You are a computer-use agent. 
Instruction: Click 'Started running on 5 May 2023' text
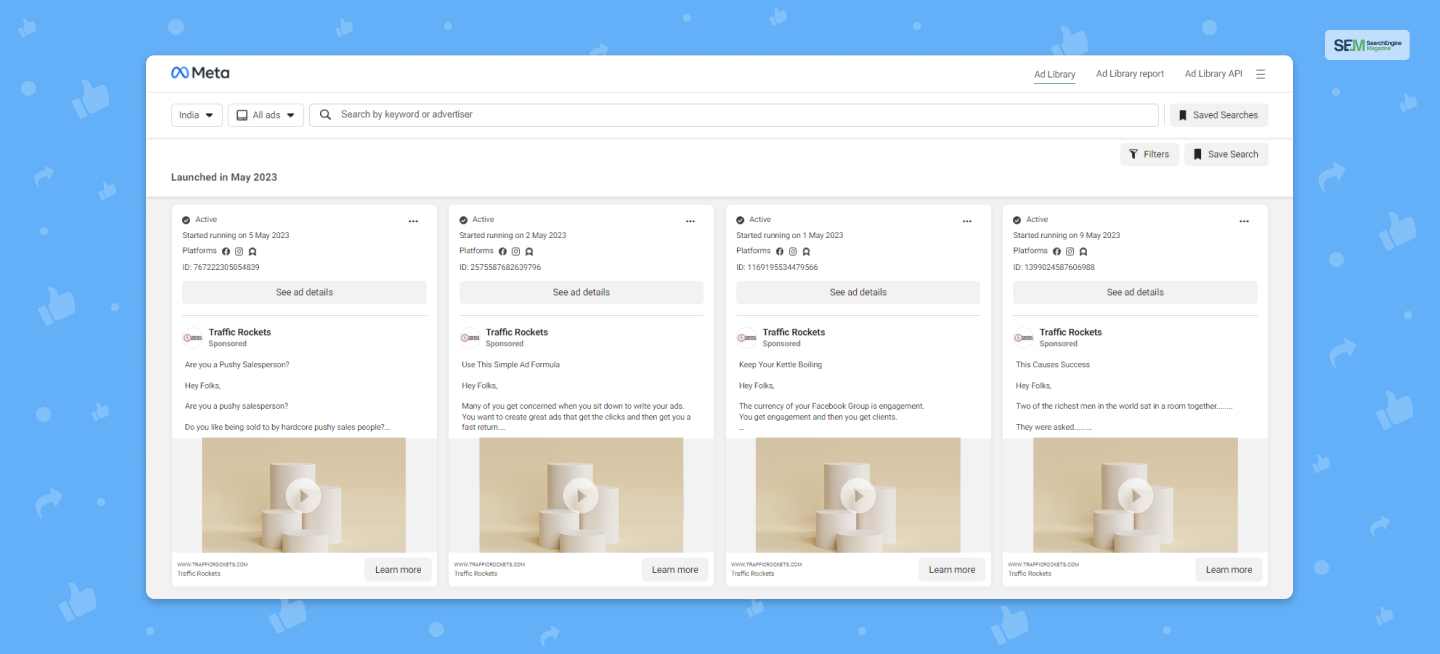click(236, 235)
